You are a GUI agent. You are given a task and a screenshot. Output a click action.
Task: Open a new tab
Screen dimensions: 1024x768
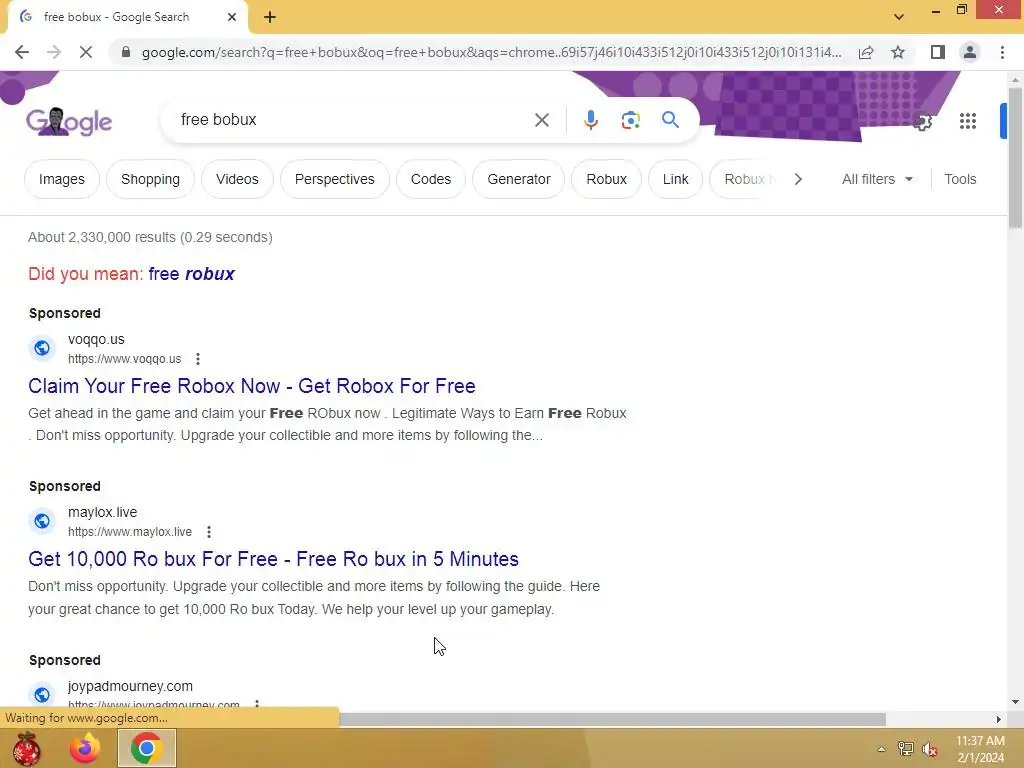[x=270, y=17]
